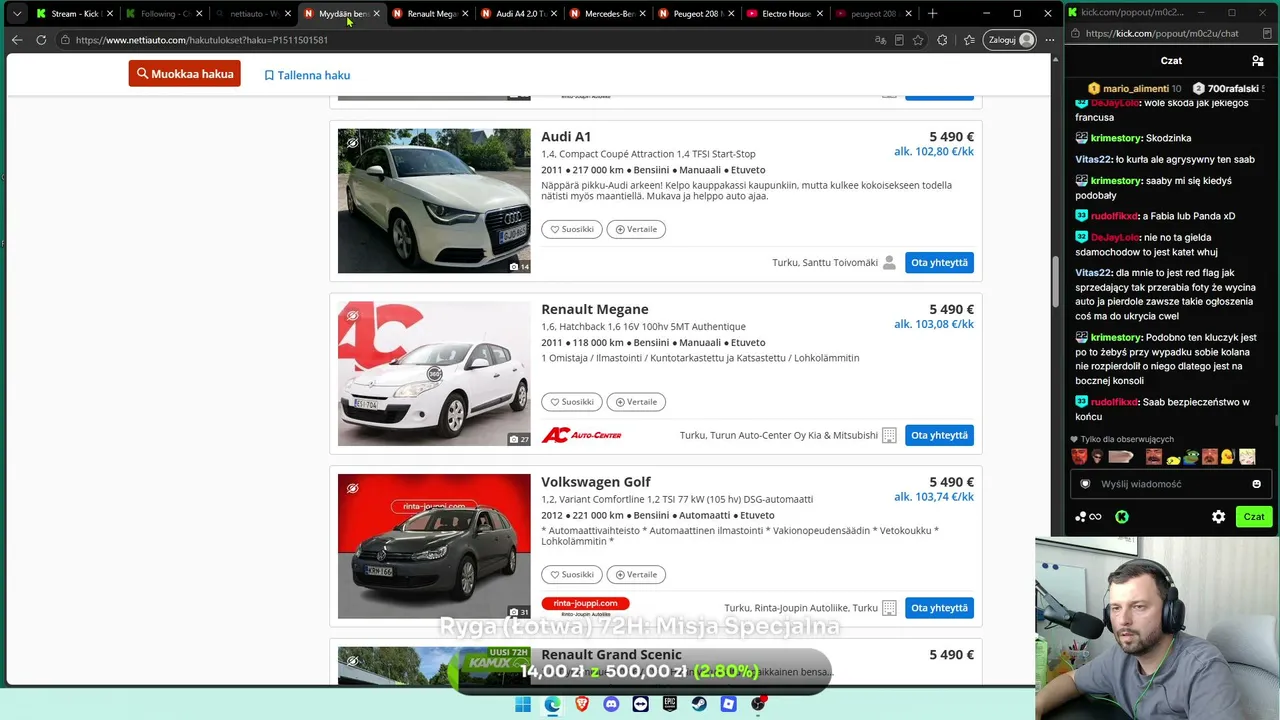This screenshot has height=720, width=1280.
Task: Toggle hide-listing eye on Volkswagen Golf photo
Action: point(352,489)
